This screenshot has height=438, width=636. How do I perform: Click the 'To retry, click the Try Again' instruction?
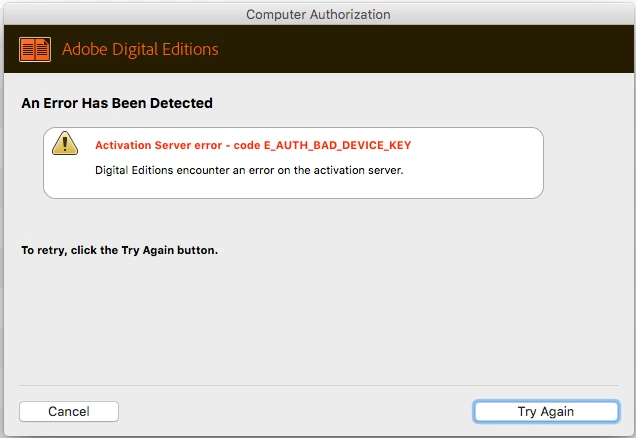tap(120, 250)
